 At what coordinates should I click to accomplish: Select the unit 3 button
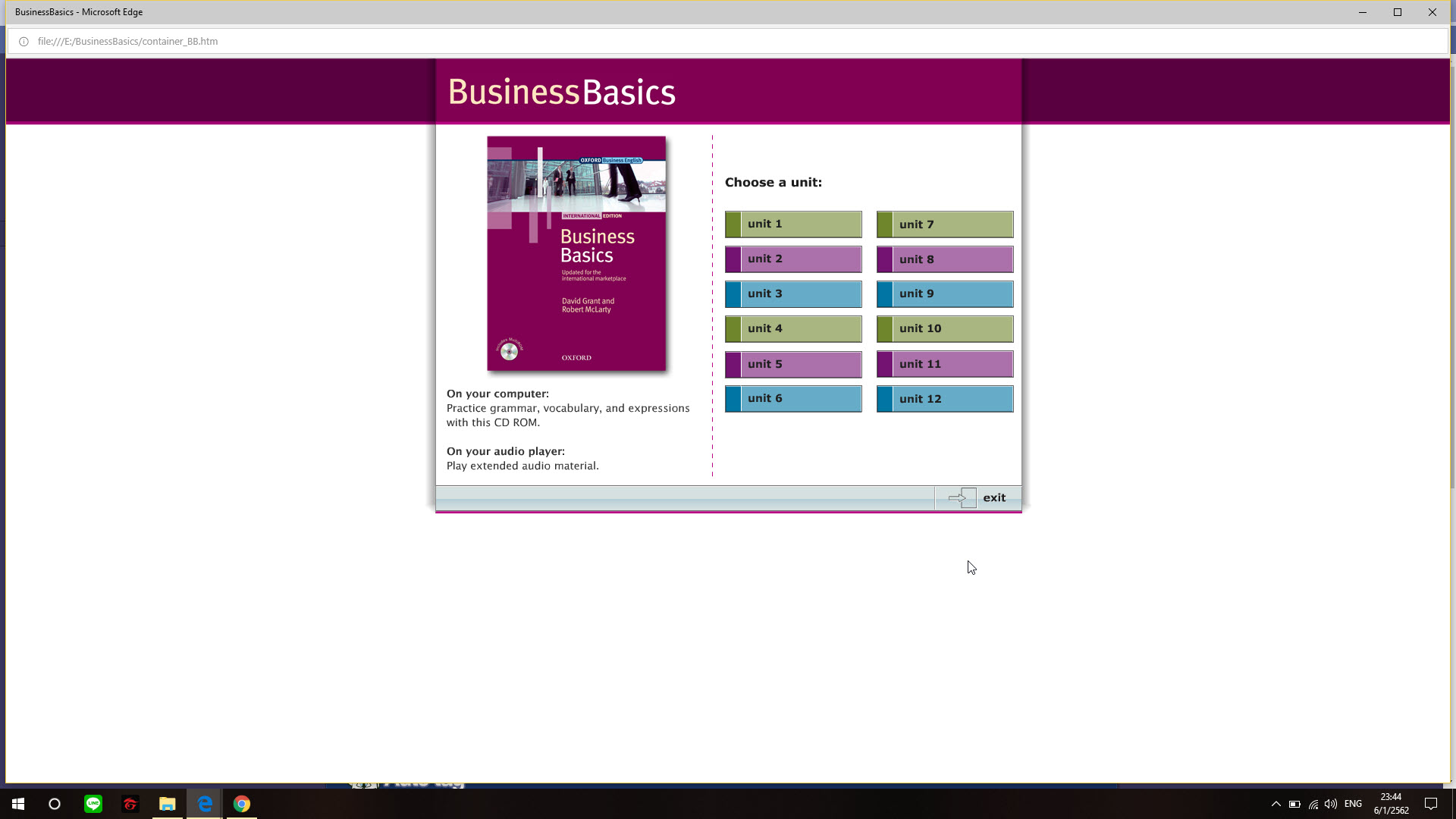[x=793, y=294]
